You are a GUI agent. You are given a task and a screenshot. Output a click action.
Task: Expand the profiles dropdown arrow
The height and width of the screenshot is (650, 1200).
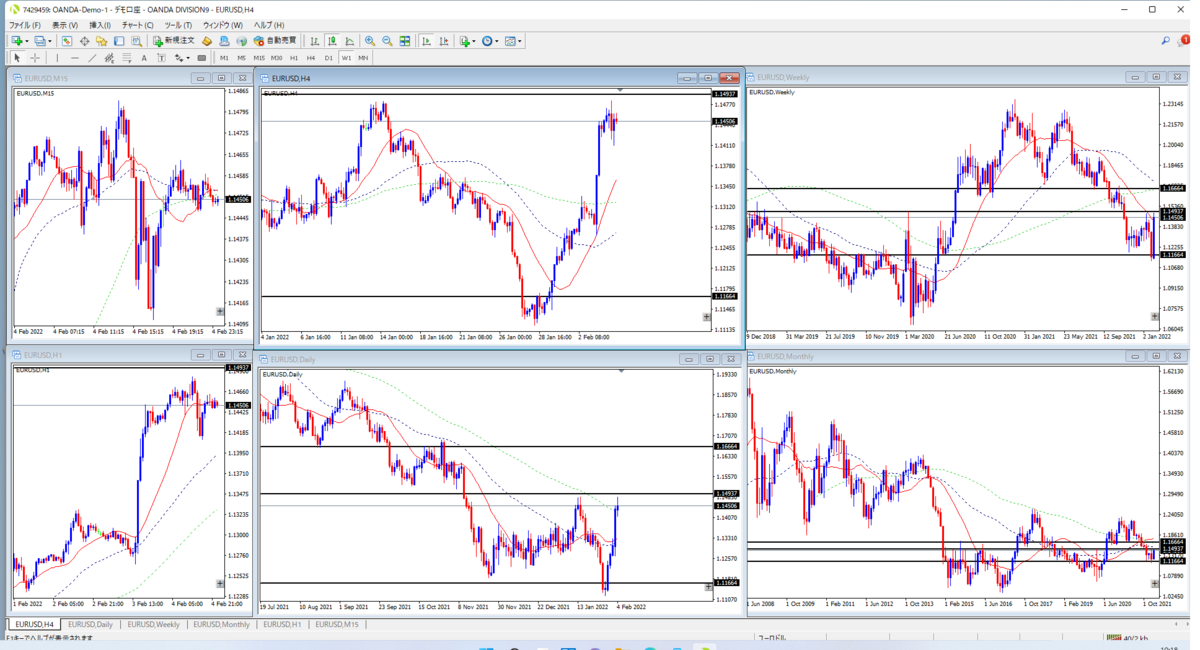coord(50,42)
